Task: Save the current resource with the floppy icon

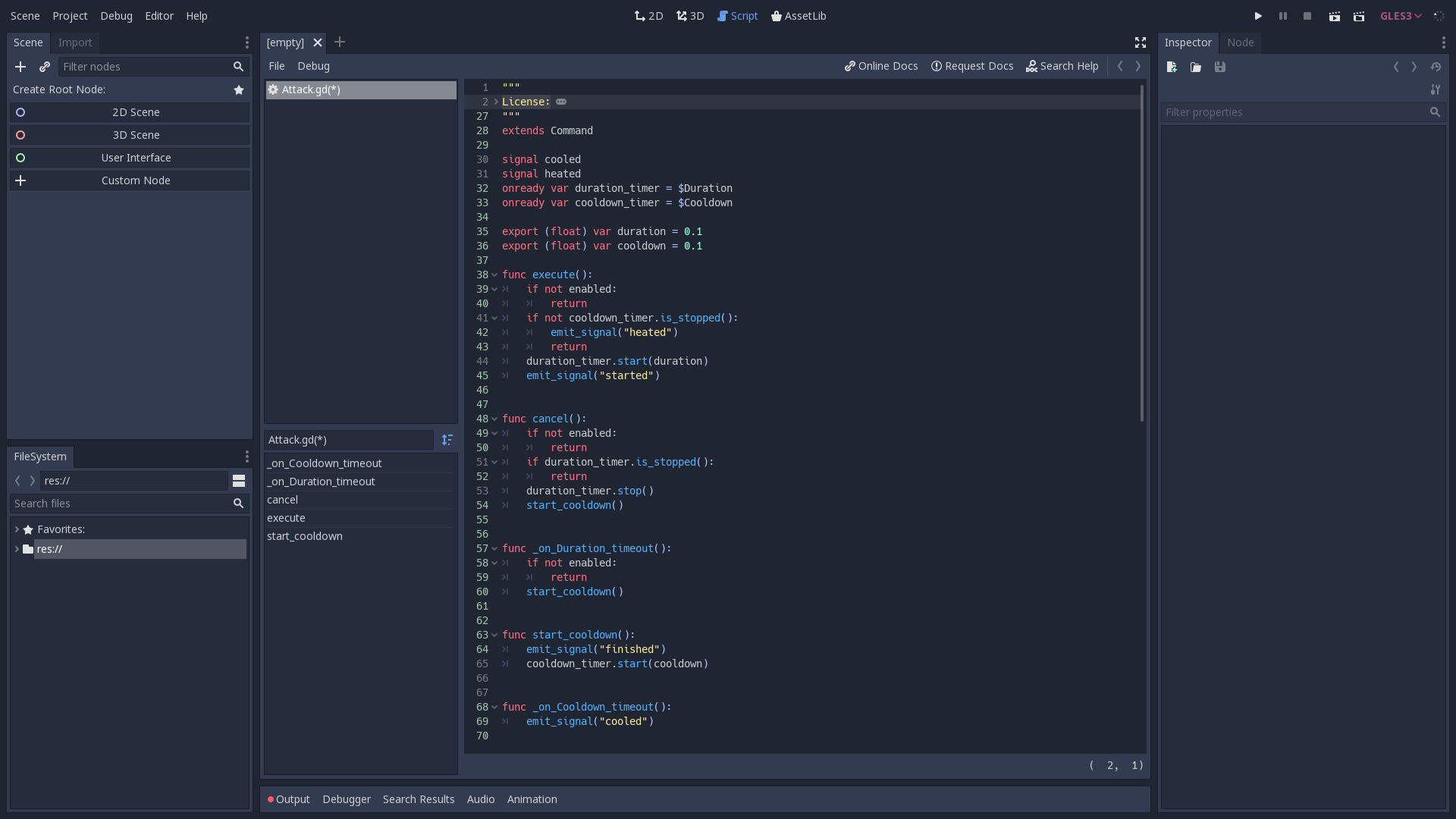Action: click(1220, 67)
